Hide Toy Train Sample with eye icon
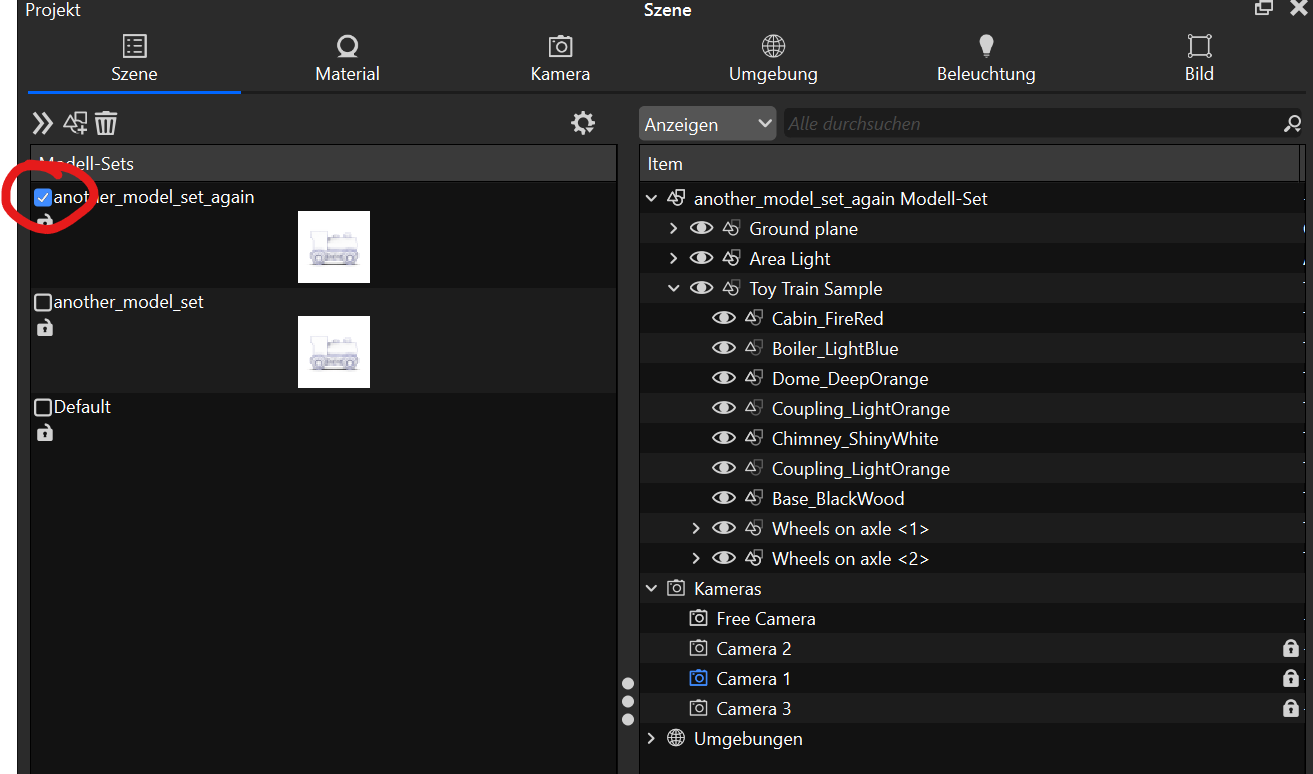Image resolution: width=1313 pixels, height=774 pixels. coord(701,289)
